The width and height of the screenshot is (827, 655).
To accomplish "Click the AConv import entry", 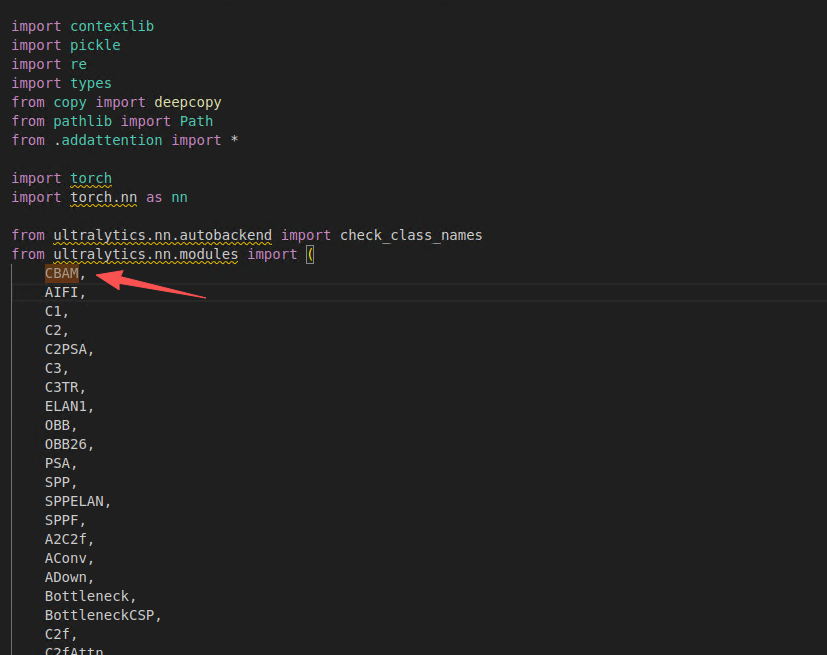I will (x=66, y=558).
